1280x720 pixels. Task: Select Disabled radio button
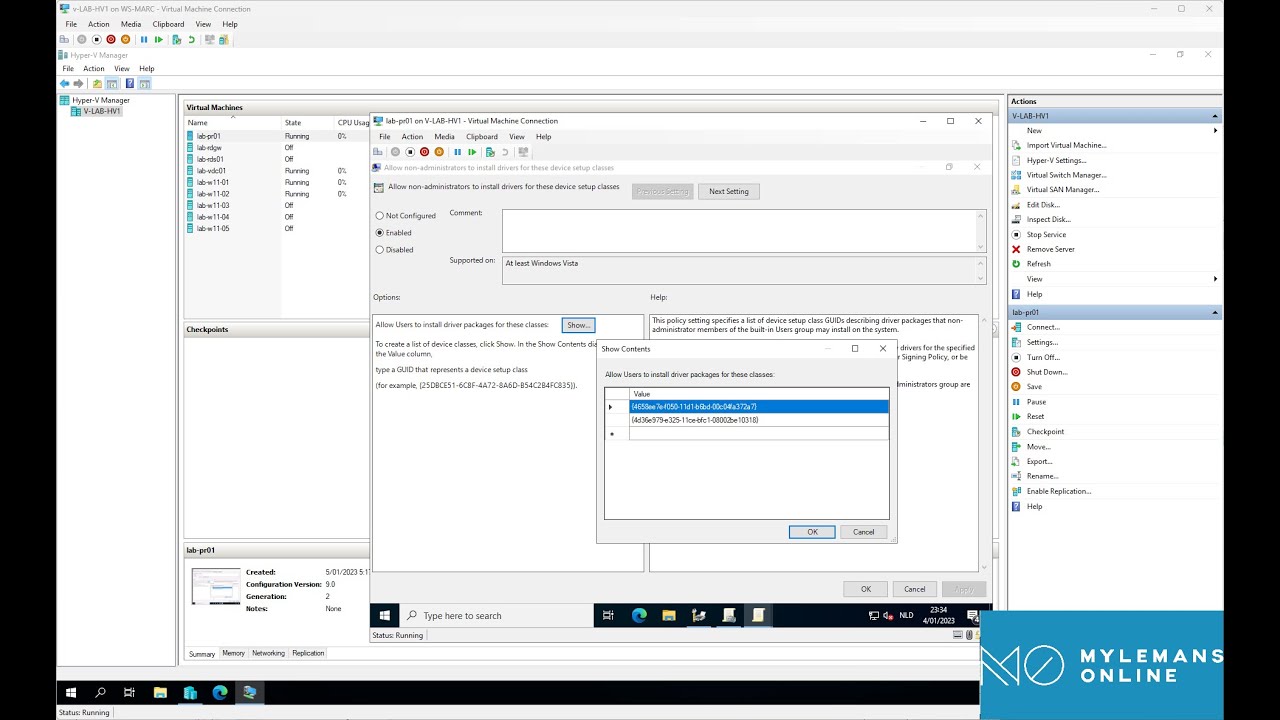point(380,250)
